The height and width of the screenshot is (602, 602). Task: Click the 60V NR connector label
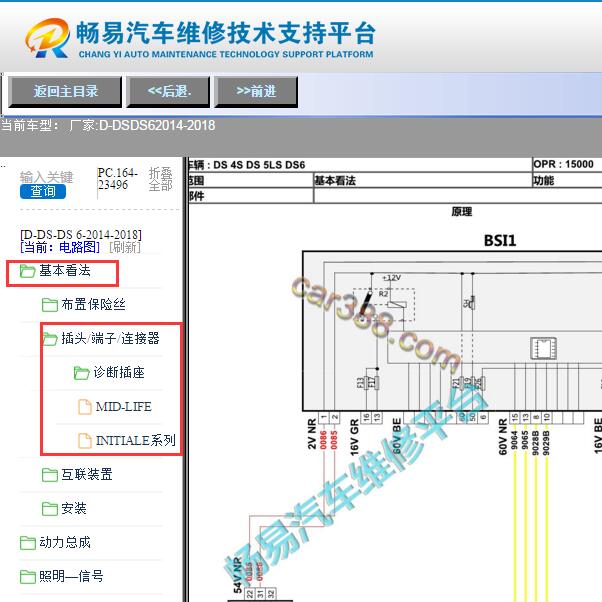coord(503,437)
